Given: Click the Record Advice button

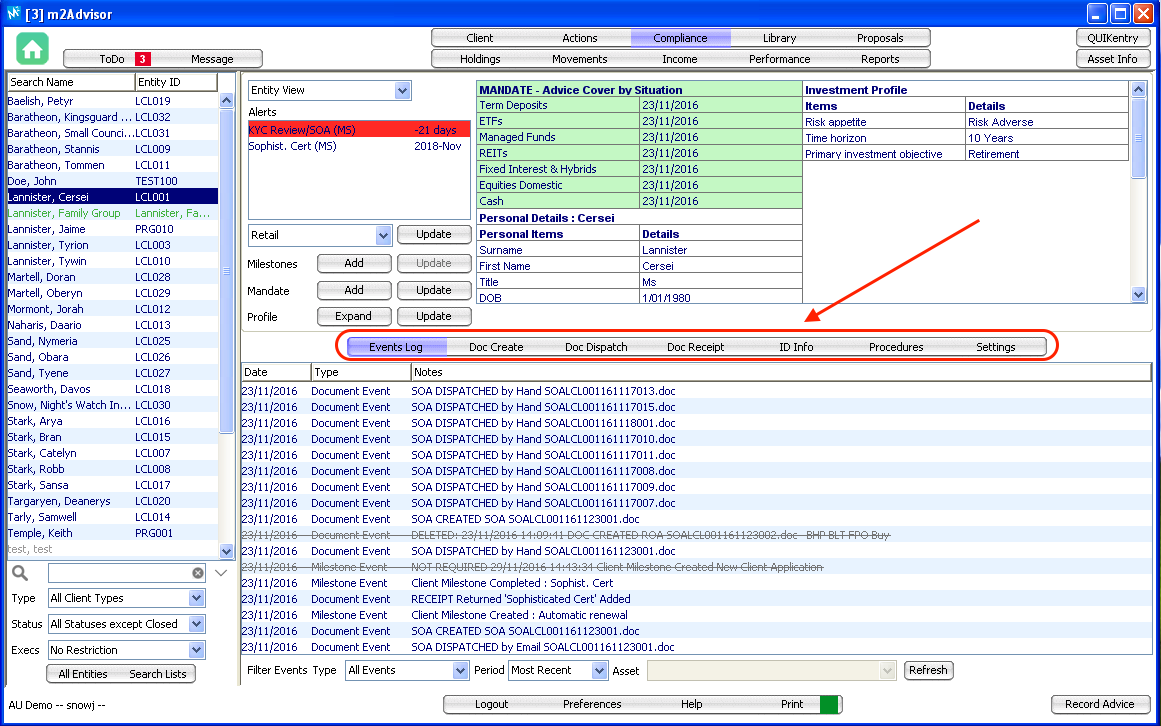Looking at the screenshot, I should pos(1099,704).
